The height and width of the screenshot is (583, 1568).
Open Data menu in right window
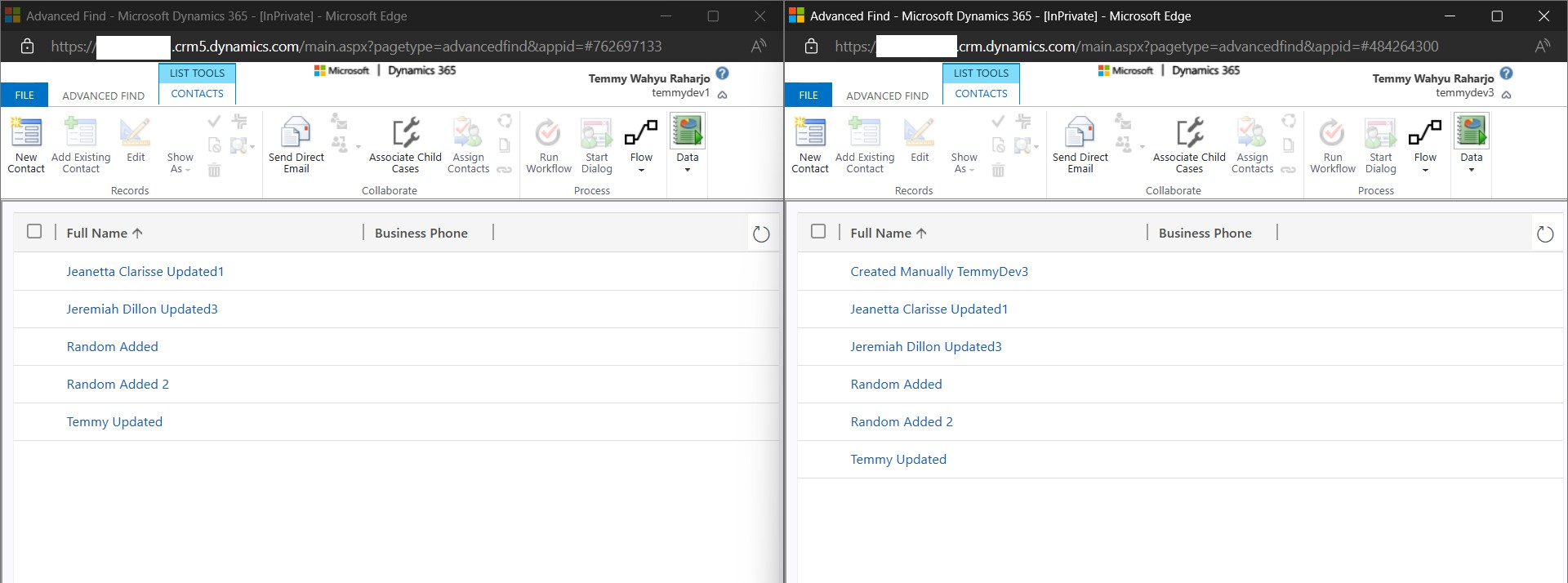(x=1472, y=144)
